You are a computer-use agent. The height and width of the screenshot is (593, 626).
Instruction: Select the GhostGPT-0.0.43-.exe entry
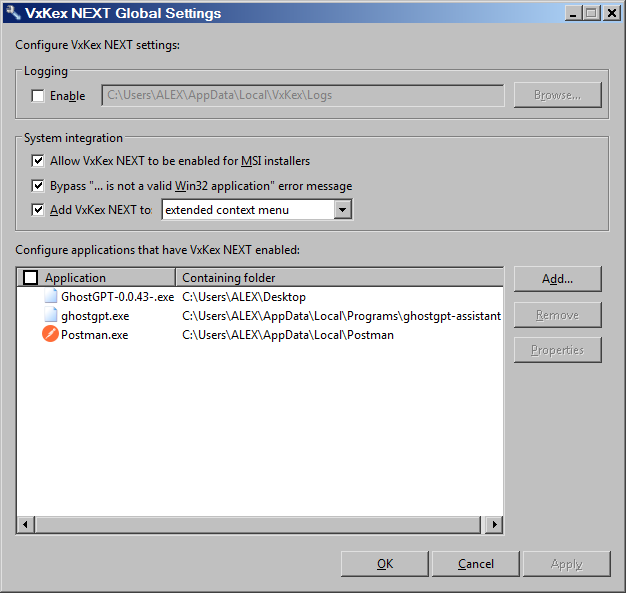click(x=117, y=297)
